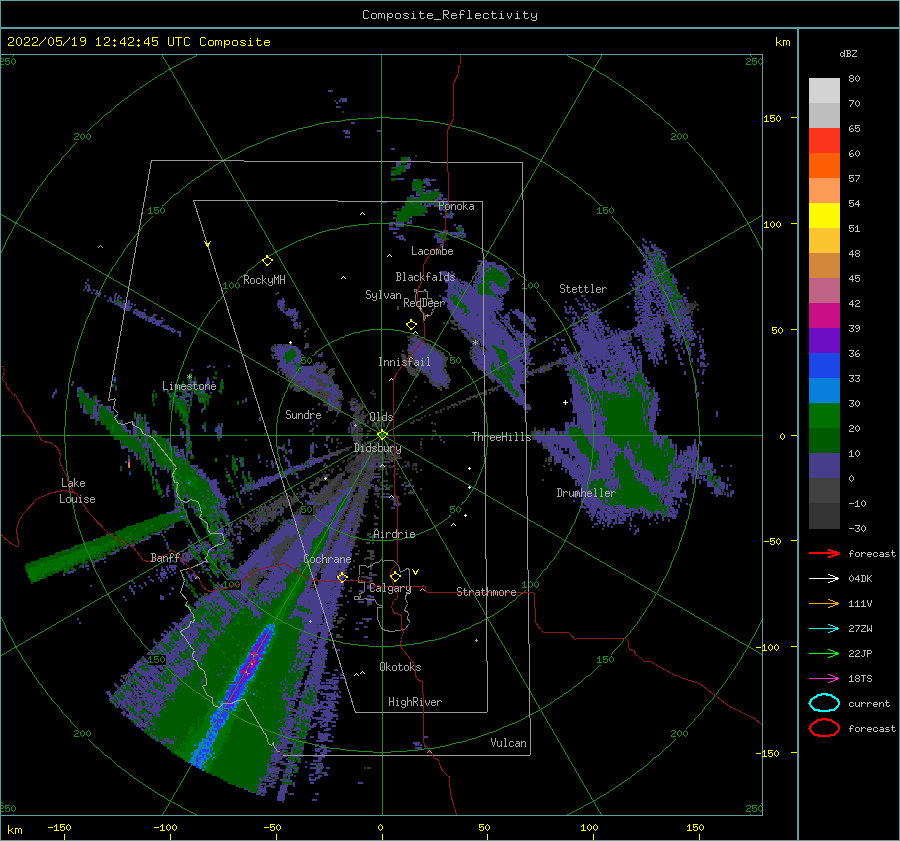Click the magenta swatch in the dBZ scale
The image size is (900, 841).
click(824, 315)
